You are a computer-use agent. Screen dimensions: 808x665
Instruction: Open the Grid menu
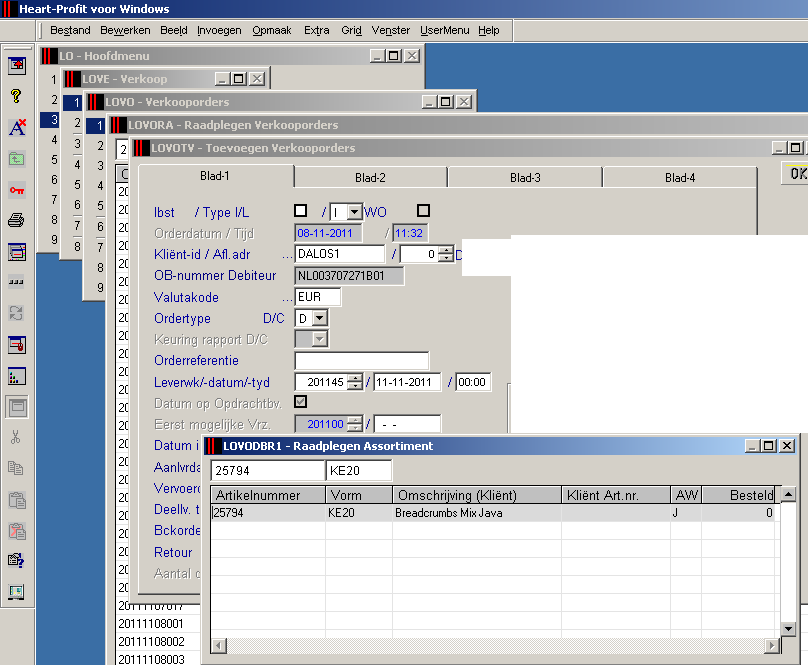[351, 30]
